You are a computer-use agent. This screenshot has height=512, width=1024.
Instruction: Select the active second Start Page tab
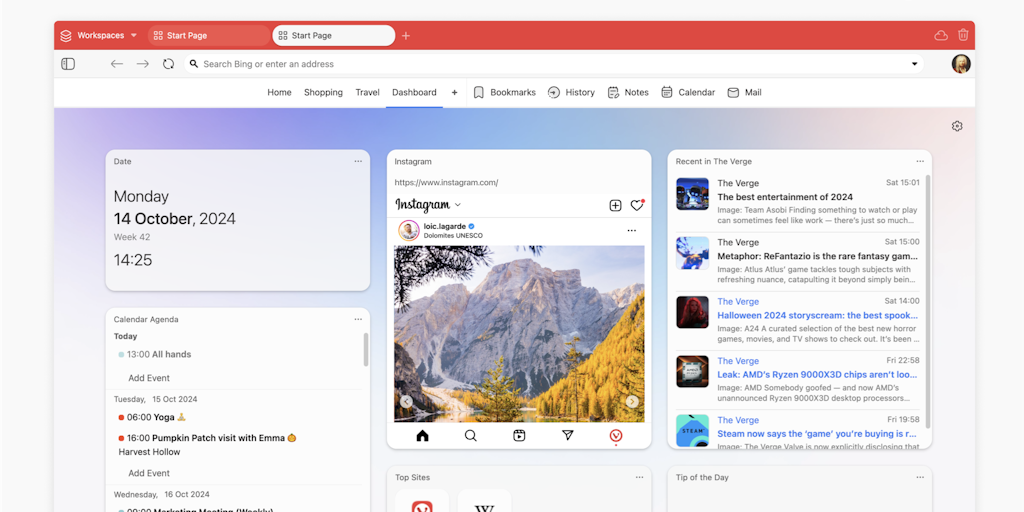coord(334,36)
